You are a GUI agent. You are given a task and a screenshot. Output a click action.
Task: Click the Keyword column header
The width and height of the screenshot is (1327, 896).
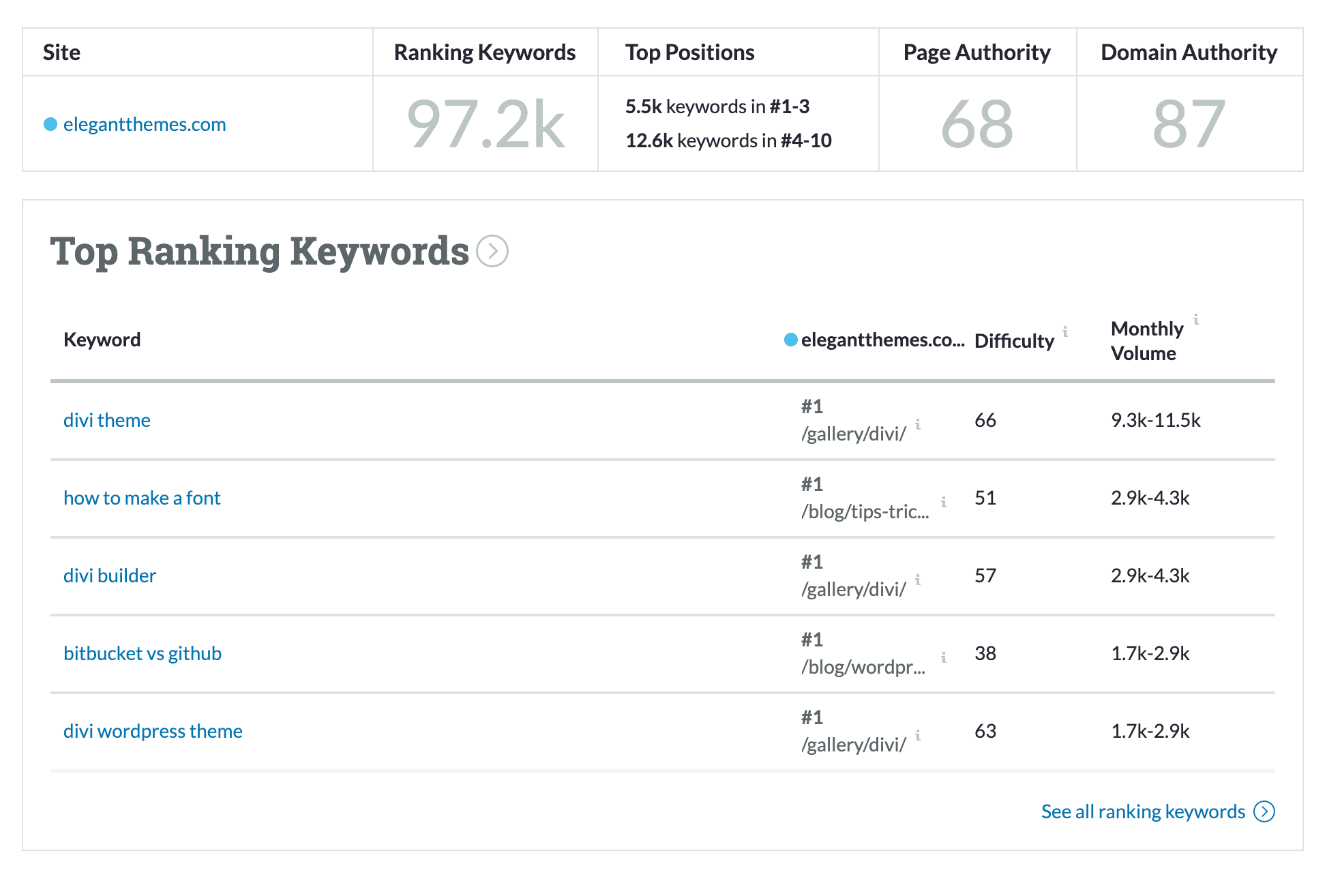tap(102, 340)
